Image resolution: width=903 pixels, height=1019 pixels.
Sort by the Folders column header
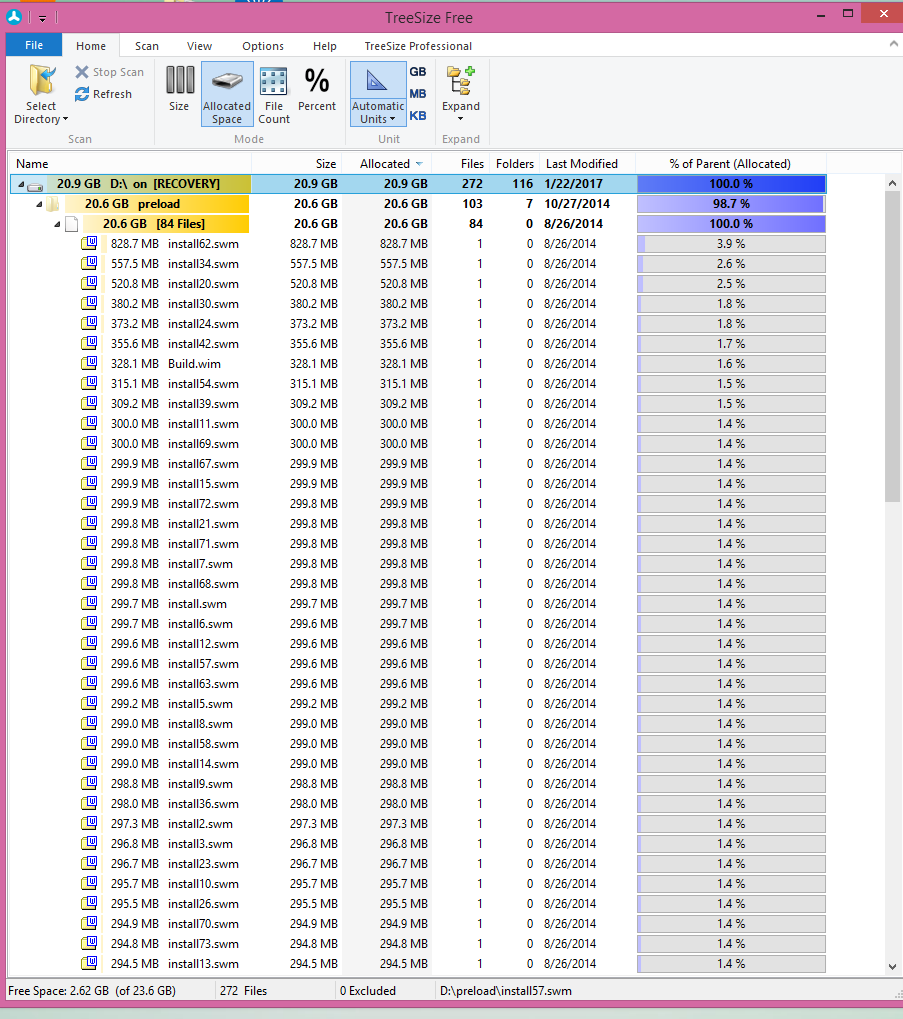click(515, 164)
